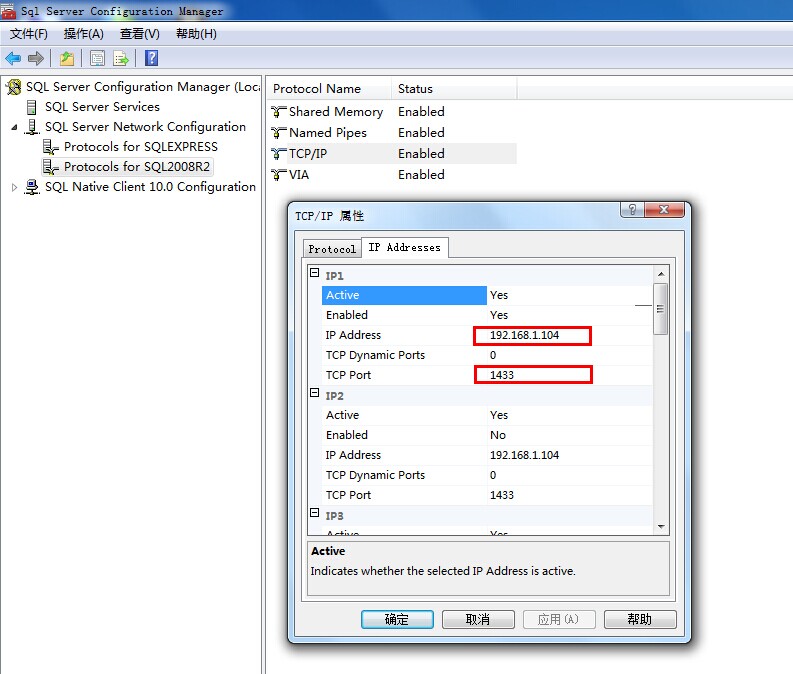Click the blue Help toolbar icon
The width and height of the screenshot is (793, 674).
click(x=151, y=58)
